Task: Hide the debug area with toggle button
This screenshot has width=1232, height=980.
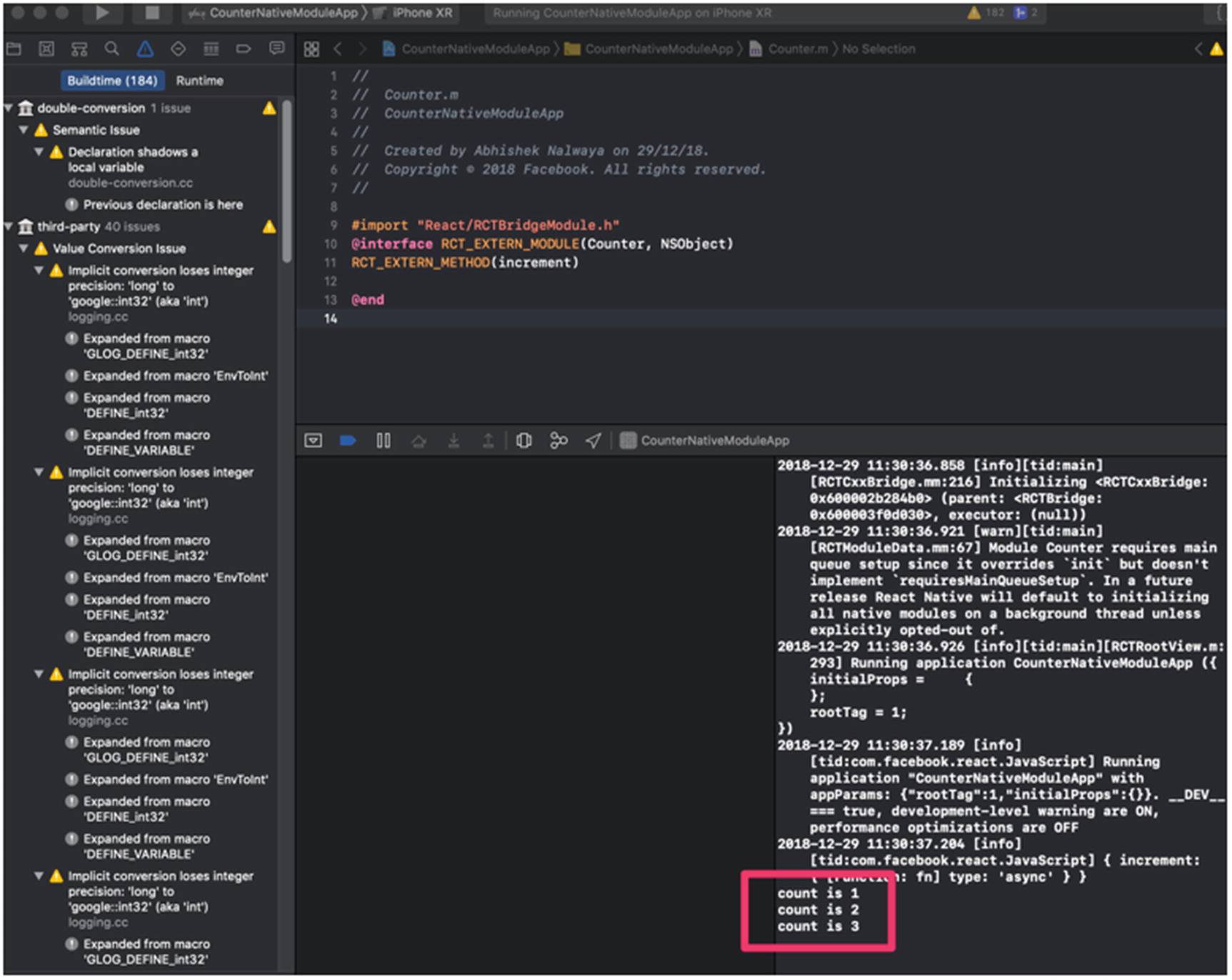Action: pyautogui.click(x=313, y=441)
